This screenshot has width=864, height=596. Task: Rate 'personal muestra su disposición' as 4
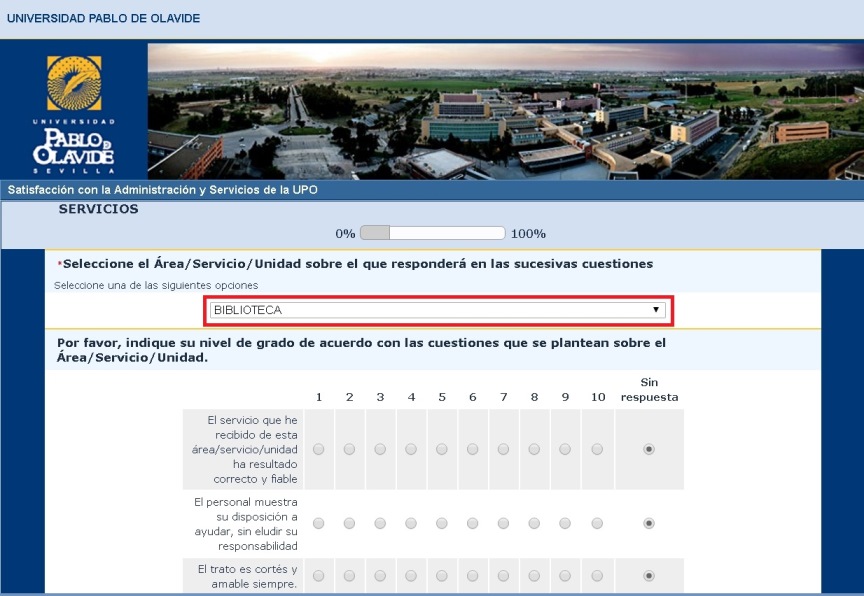411,523
